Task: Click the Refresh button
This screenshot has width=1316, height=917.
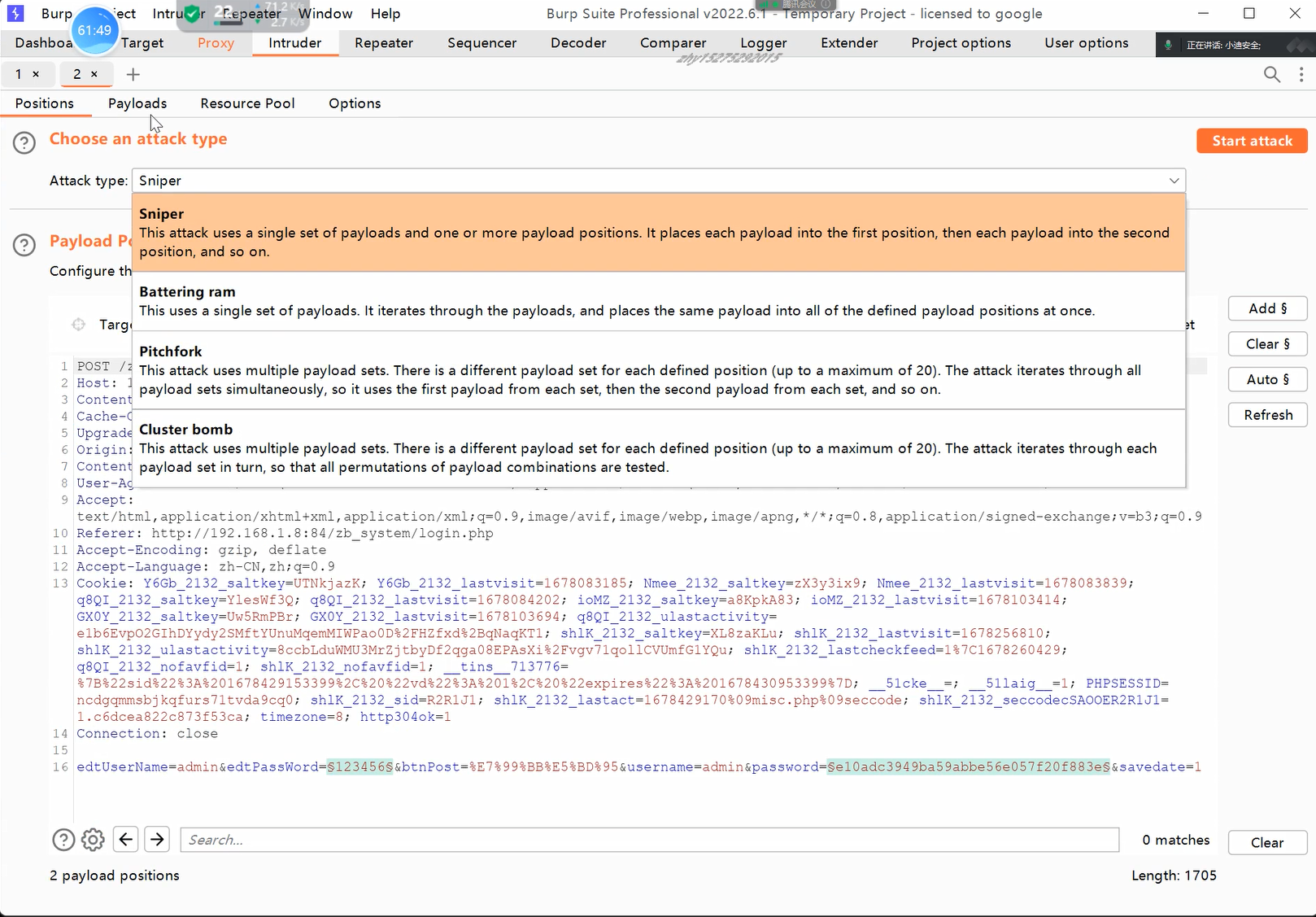Action: (x=1267, y=415)
